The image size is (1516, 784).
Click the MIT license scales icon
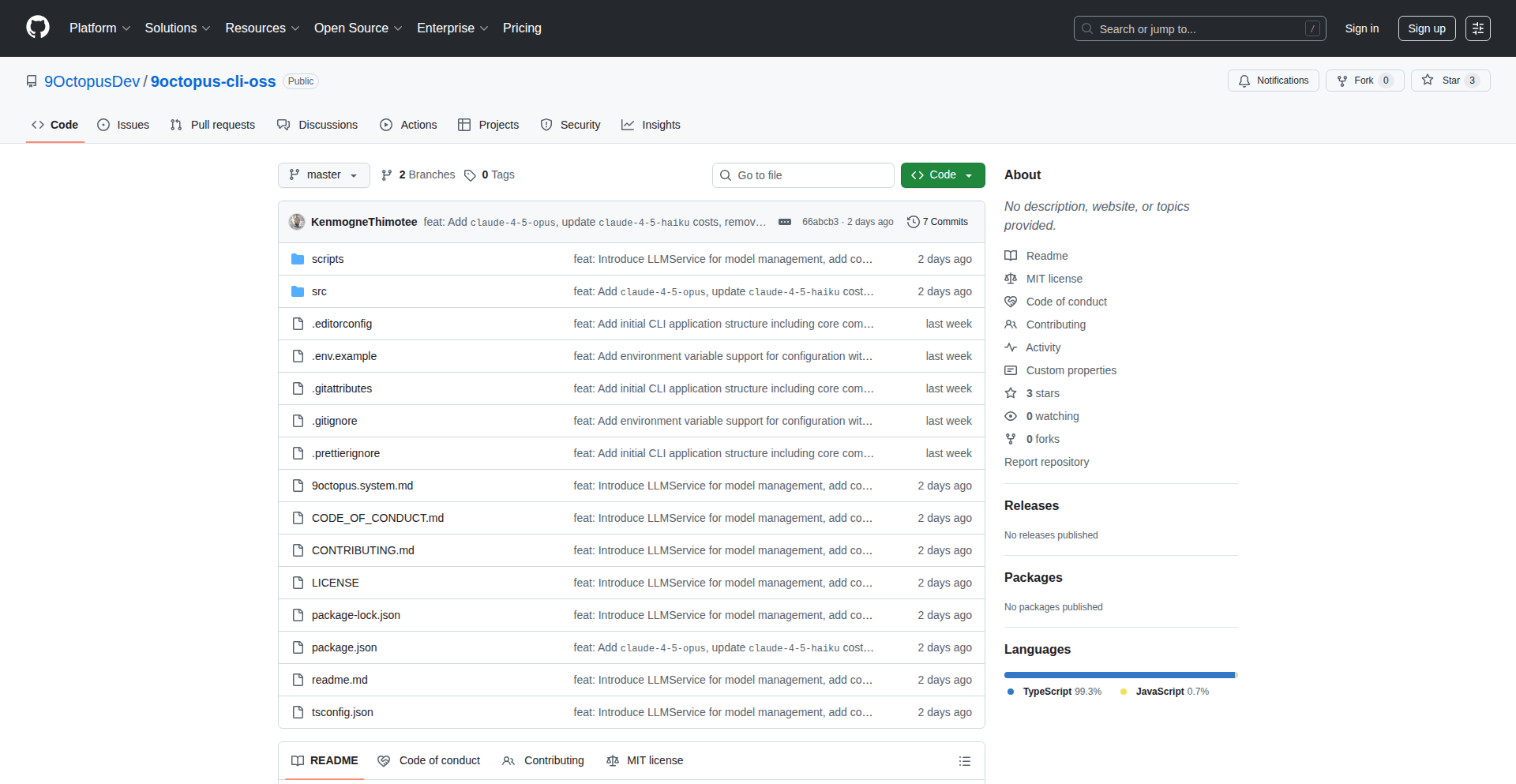[1011, 278]
